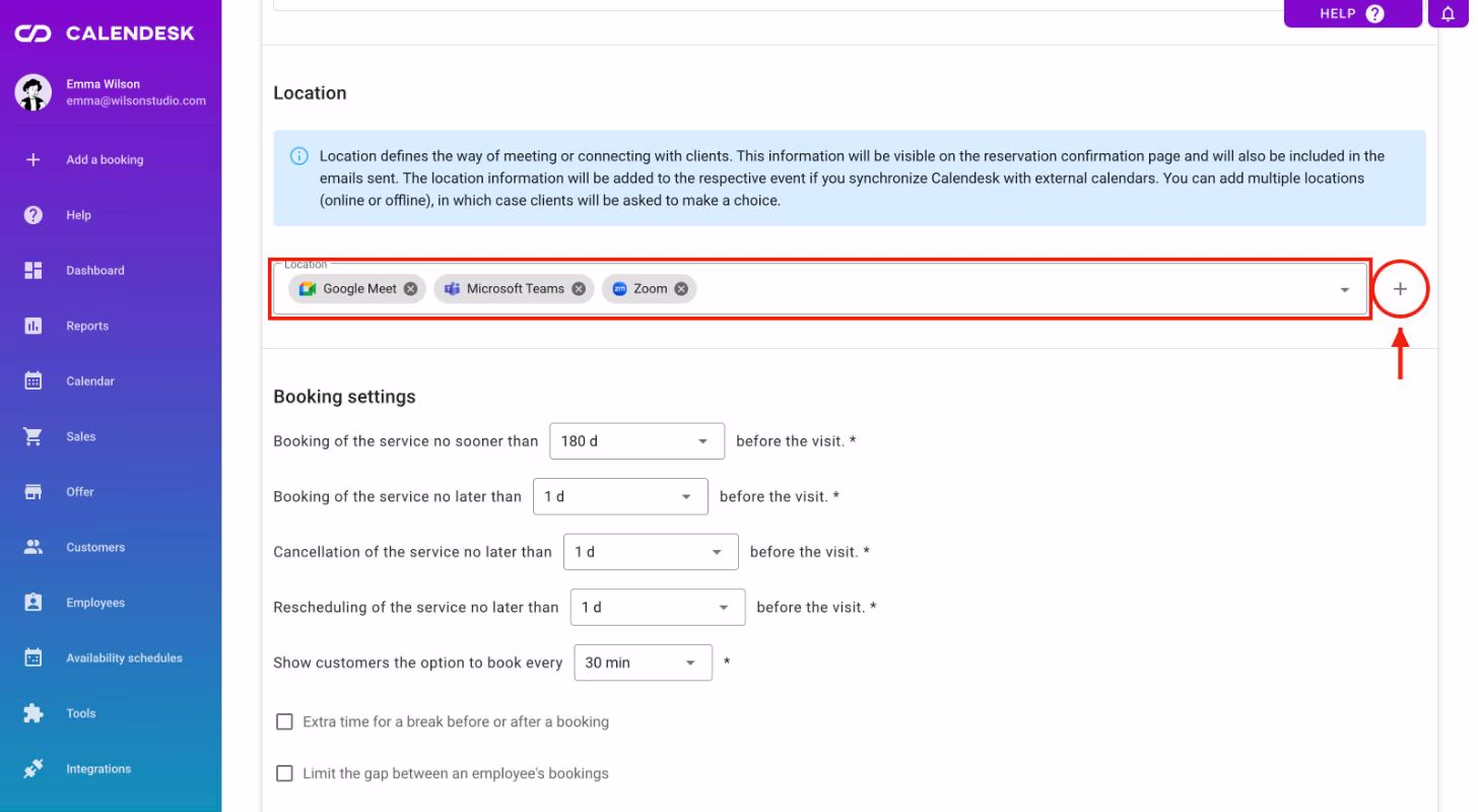Open the 30 min booking interval dropdown

click(643, 662)
